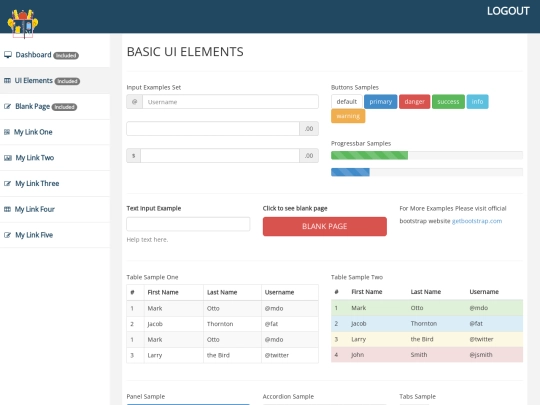Image resolution: width=540 pixels, height=405 pixels.
Task: Click the orange warning button
Action: point(348,116)
